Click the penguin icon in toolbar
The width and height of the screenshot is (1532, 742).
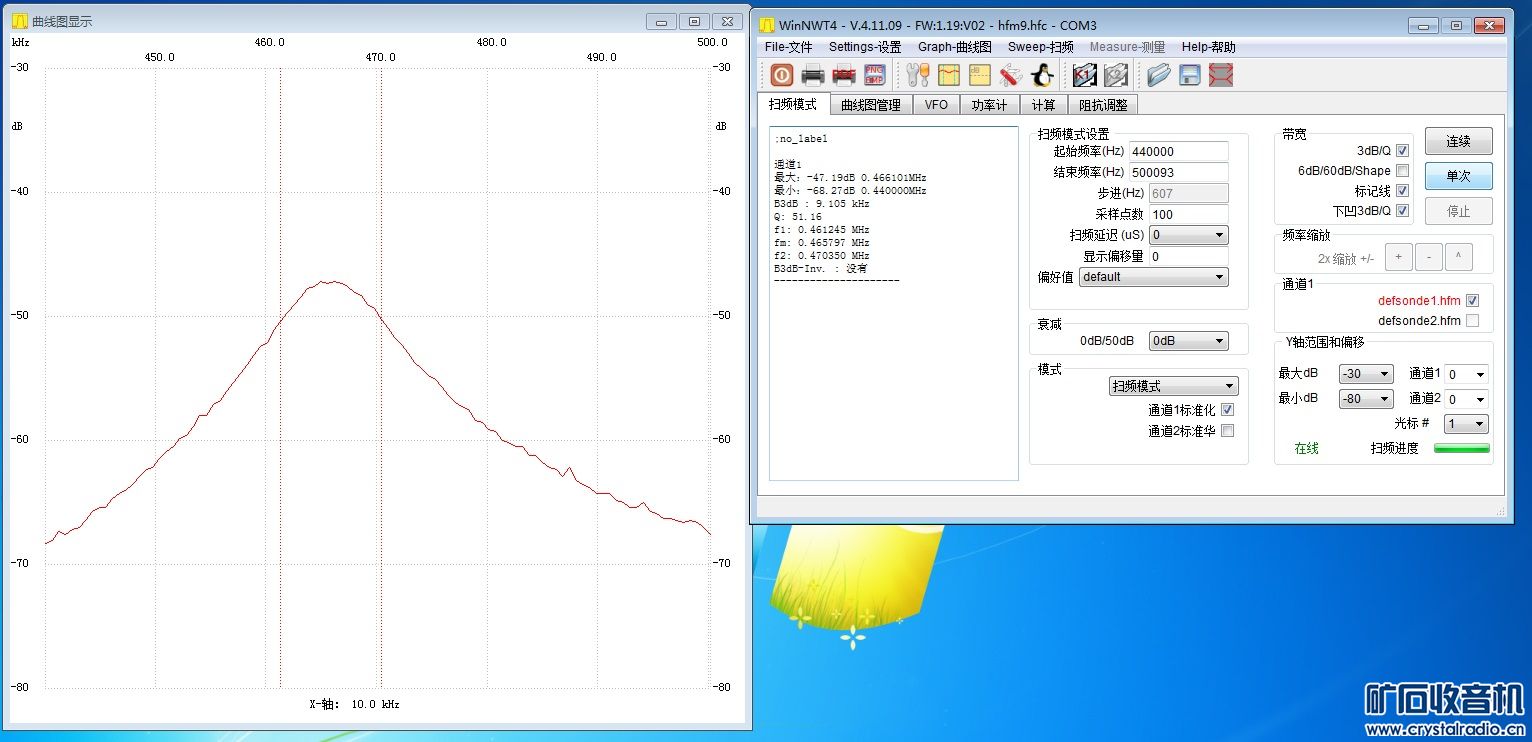coord(1042,75)
